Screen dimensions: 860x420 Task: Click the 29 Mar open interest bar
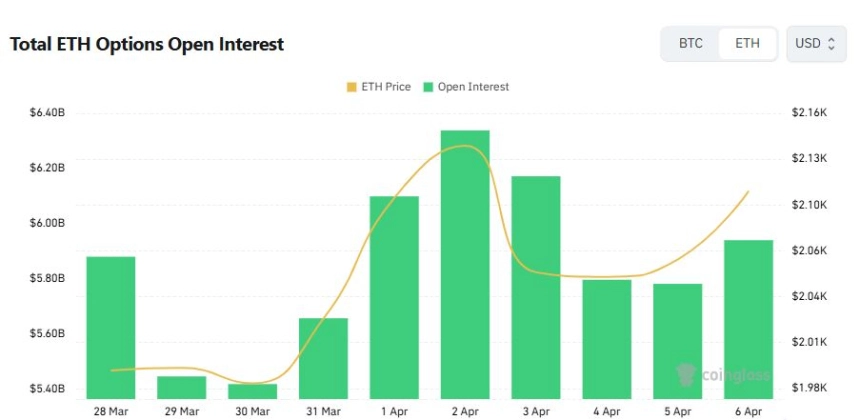[181, 386]
